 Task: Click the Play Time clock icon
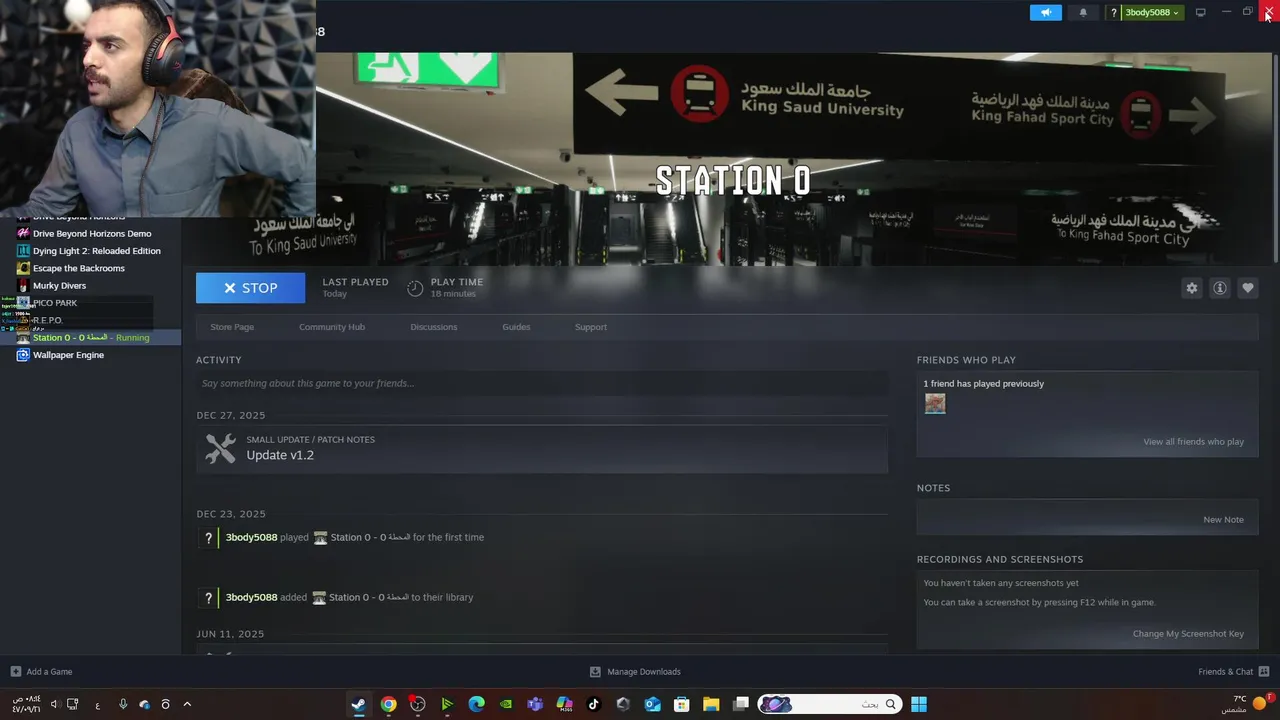415,288
